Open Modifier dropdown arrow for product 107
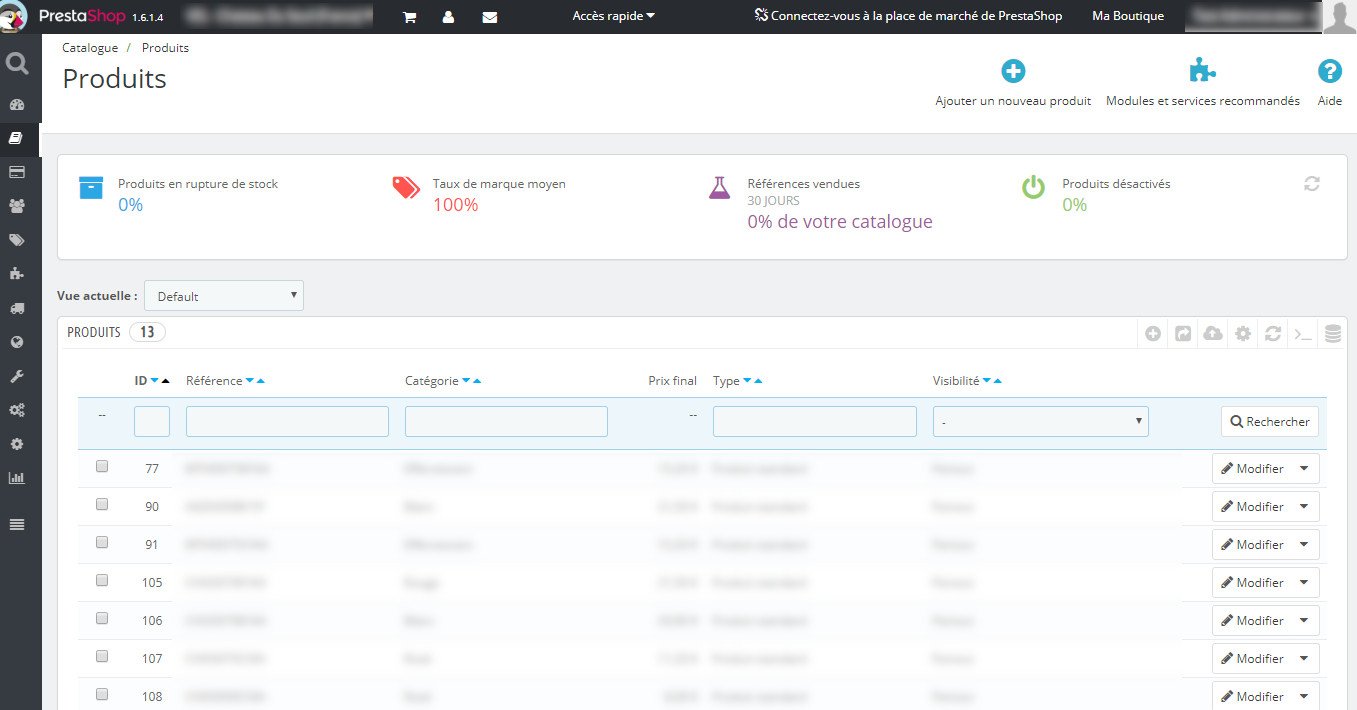 [x=1304, y=659]
